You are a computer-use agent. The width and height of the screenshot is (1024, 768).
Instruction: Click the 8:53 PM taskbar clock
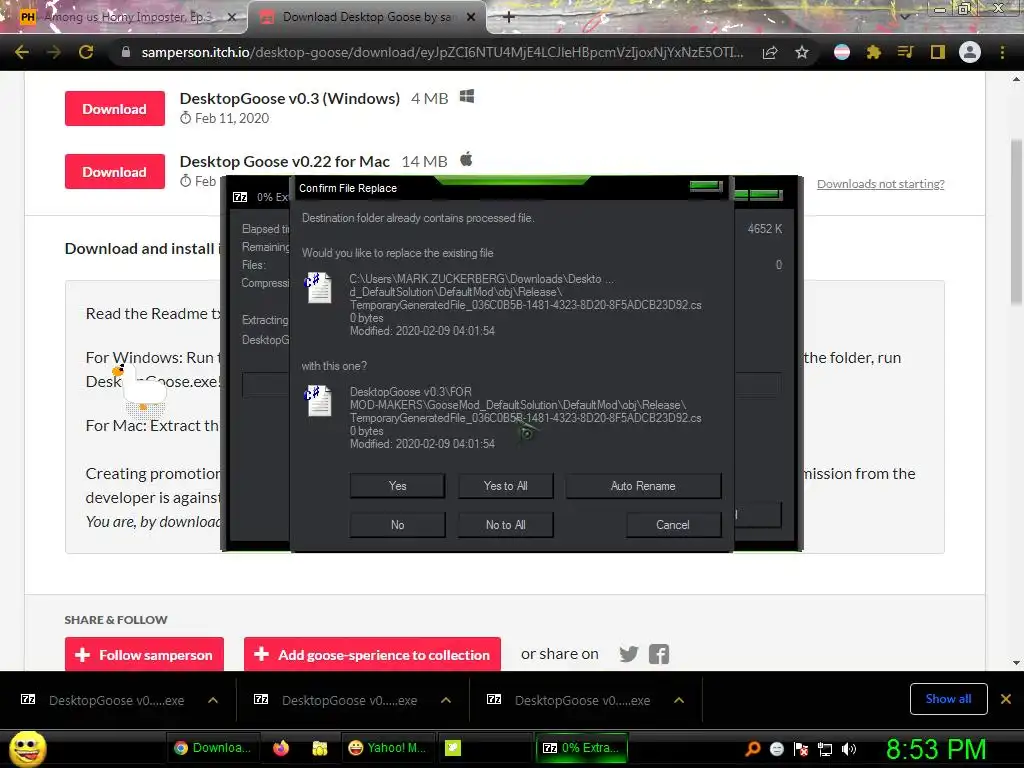click(x=935, y=749)
